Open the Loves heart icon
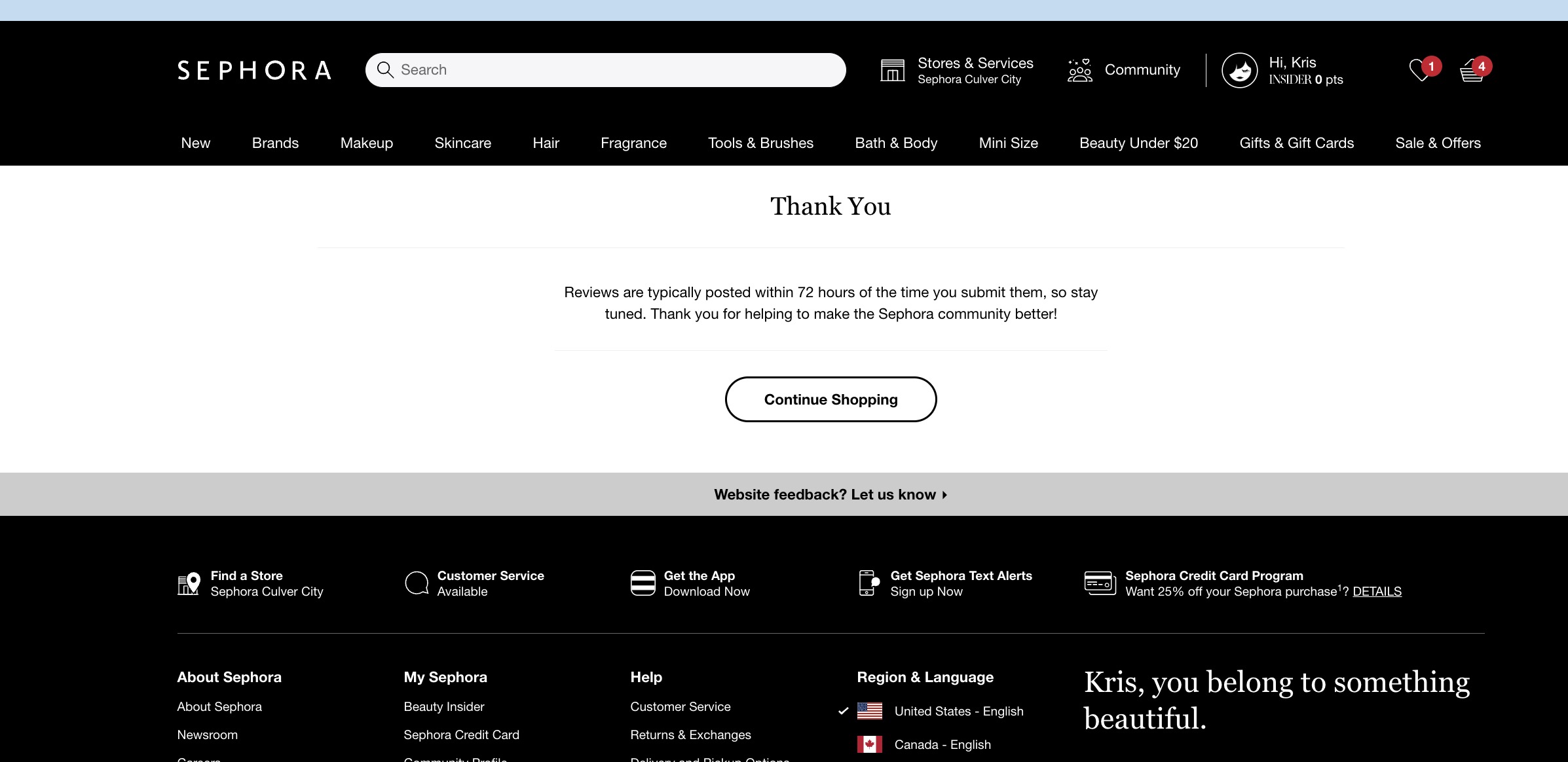Viewport: 1568px width, 762px height. click(x=1419, y=70)
